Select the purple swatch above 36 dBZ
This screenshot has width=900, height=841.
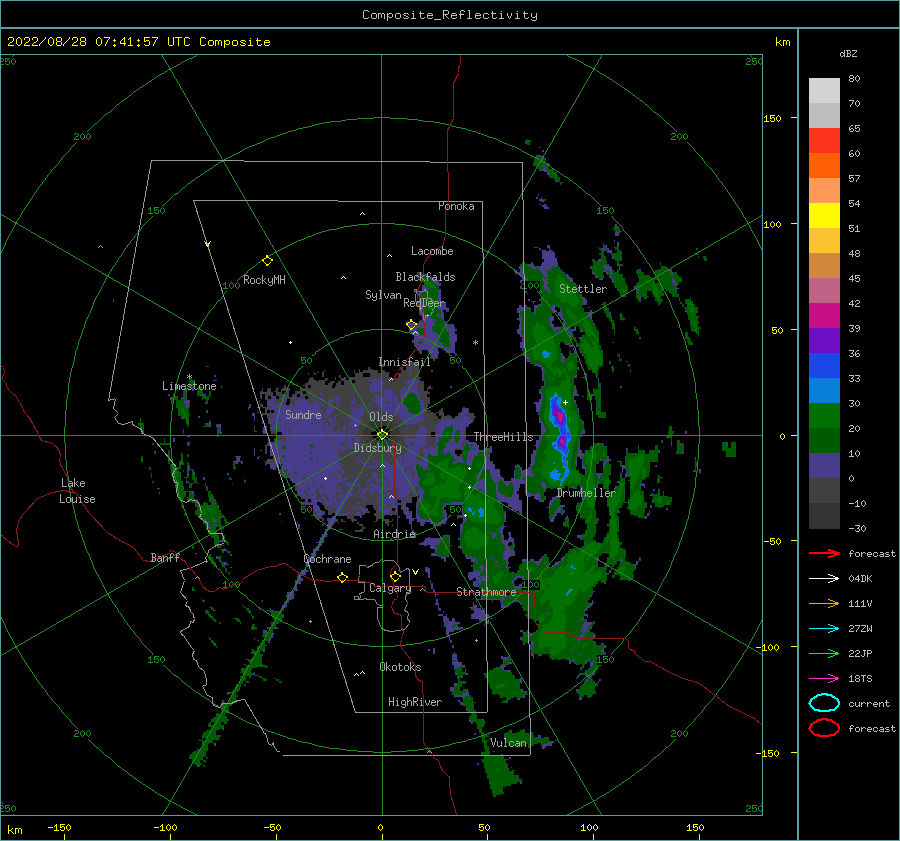point(824,340)
